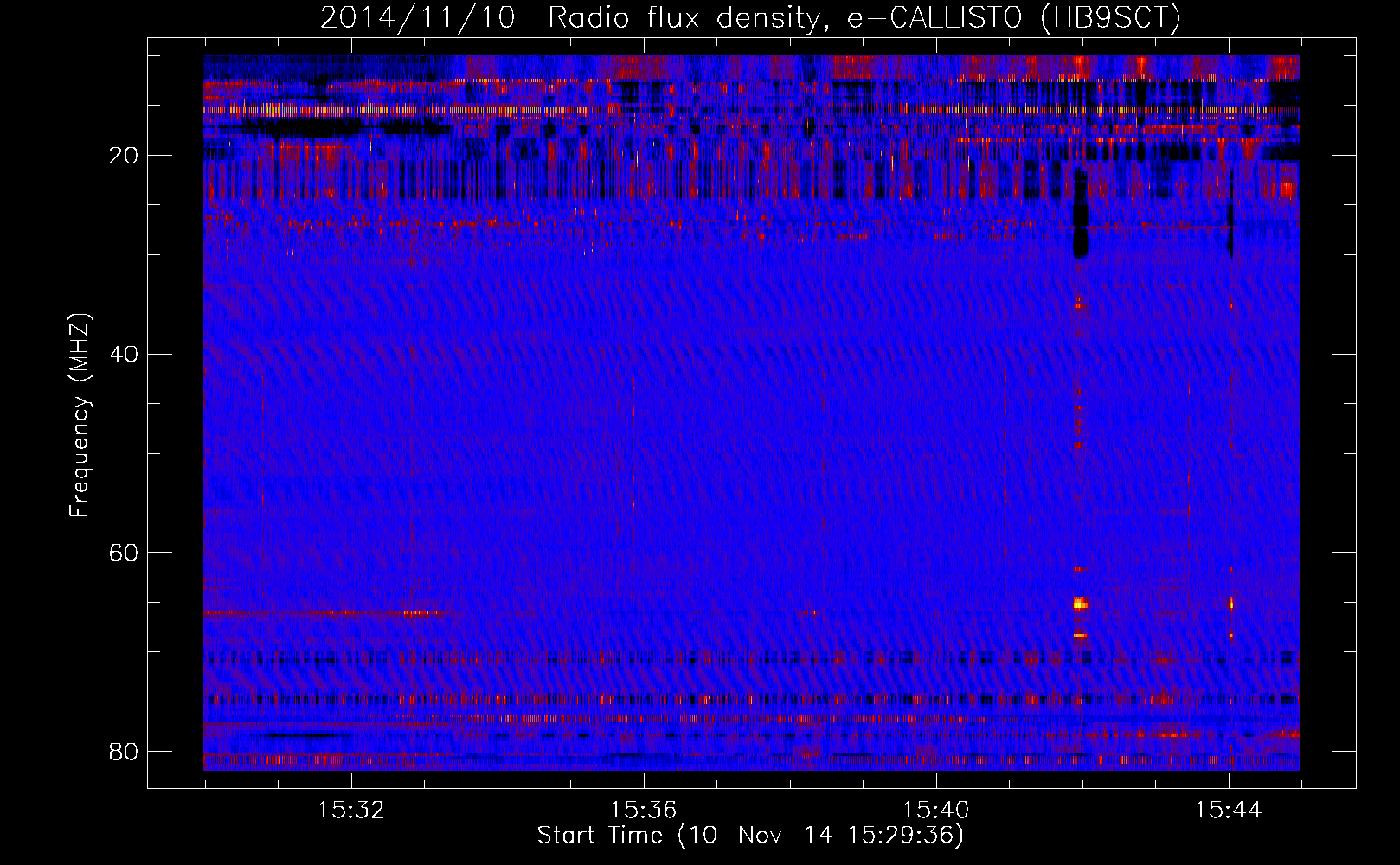1400x865 pixels.
Task: Click the '15:36' time tick label
Action: coord(643,811)
